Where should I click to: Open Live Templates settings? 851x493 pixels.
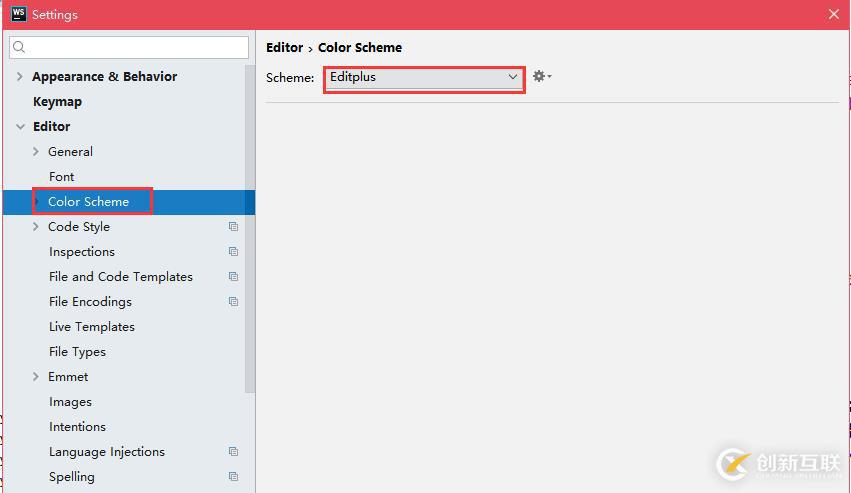tap(92, 326)
